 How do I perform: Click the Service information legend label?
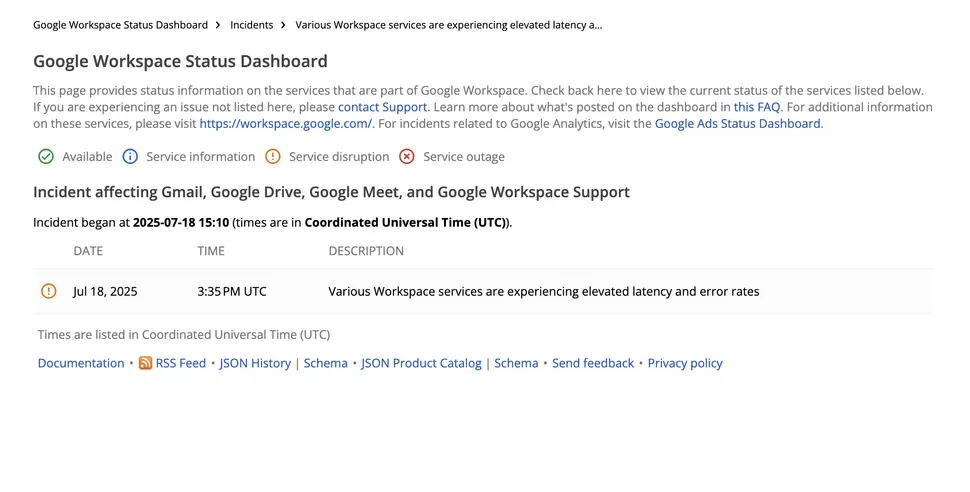pos(200,157)
